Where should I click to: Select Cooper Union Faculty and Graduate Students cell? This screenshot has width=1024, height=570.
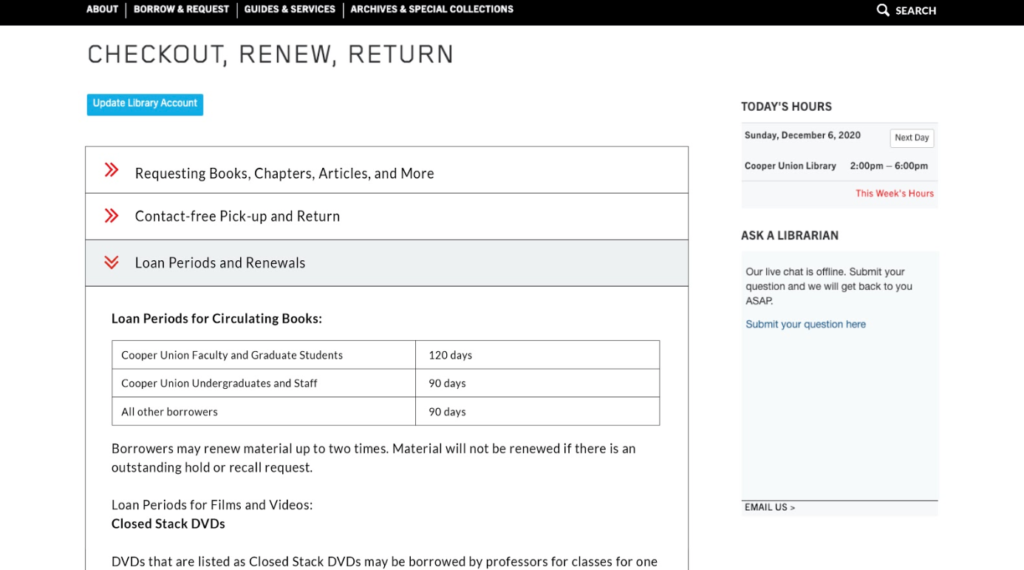pos(264,355)
